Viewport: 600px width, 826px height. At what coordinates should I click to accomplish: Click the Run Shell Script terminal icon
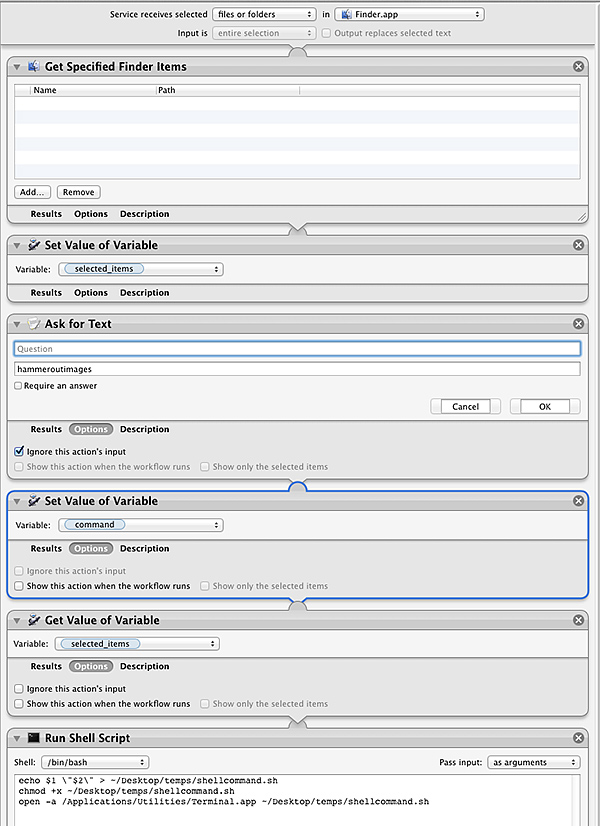pos(34,738)
